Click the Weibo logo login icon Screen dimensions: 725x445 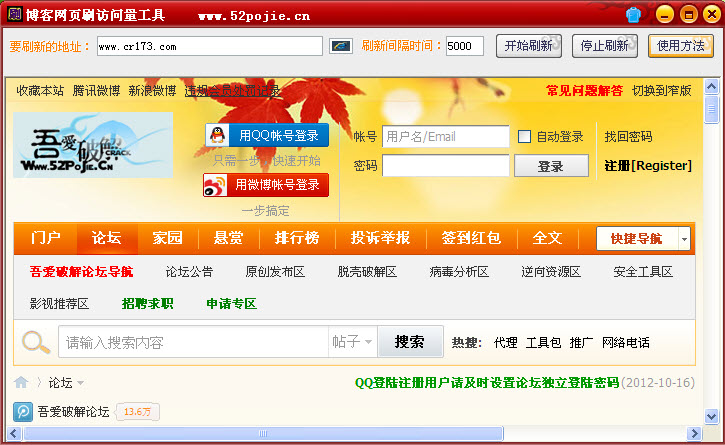(x=215, y=185)
